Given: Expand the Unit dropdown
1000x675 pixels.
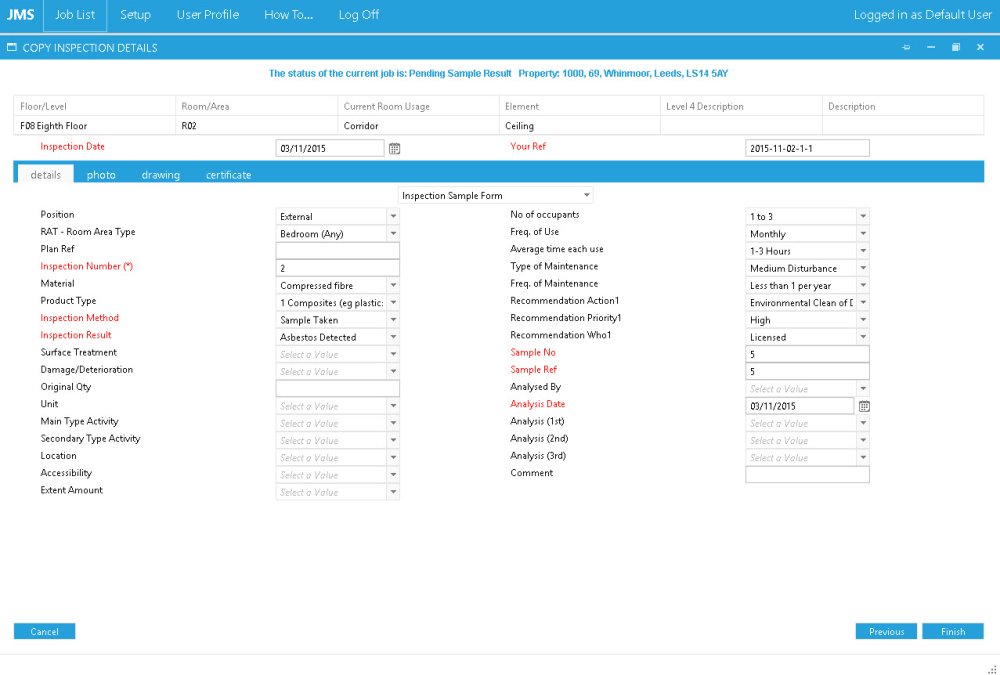Looking at the screenshot, I should [x=393, y=406].
